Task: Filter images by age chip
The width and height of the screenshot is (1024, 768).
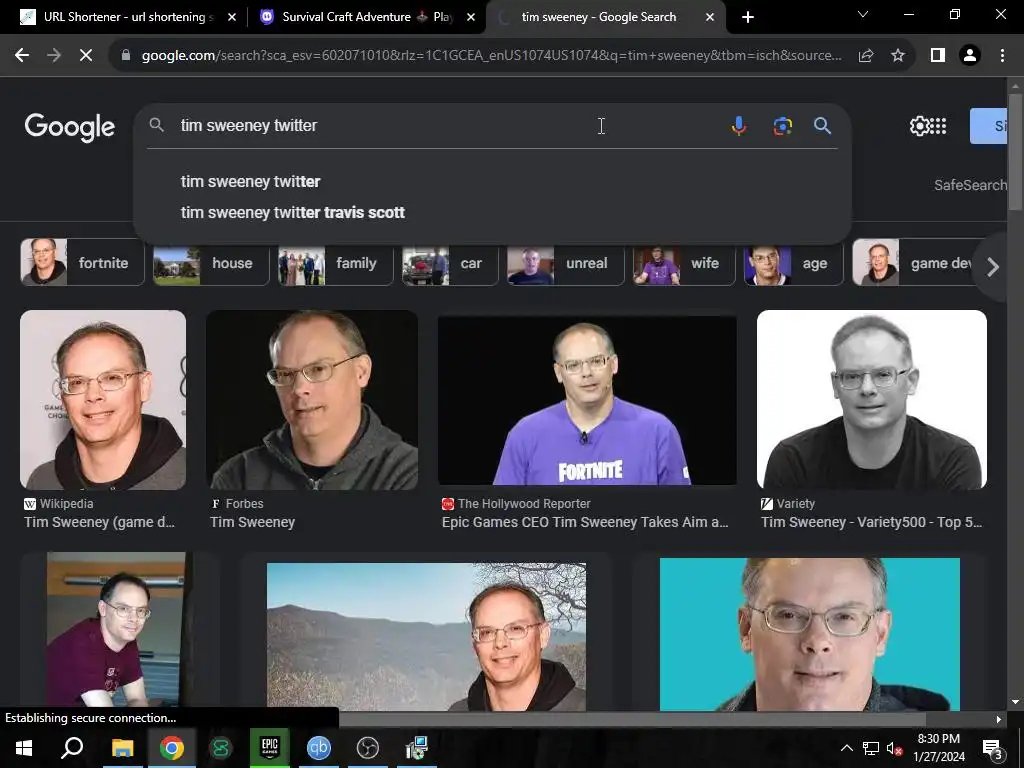Action: click(793, 263)
